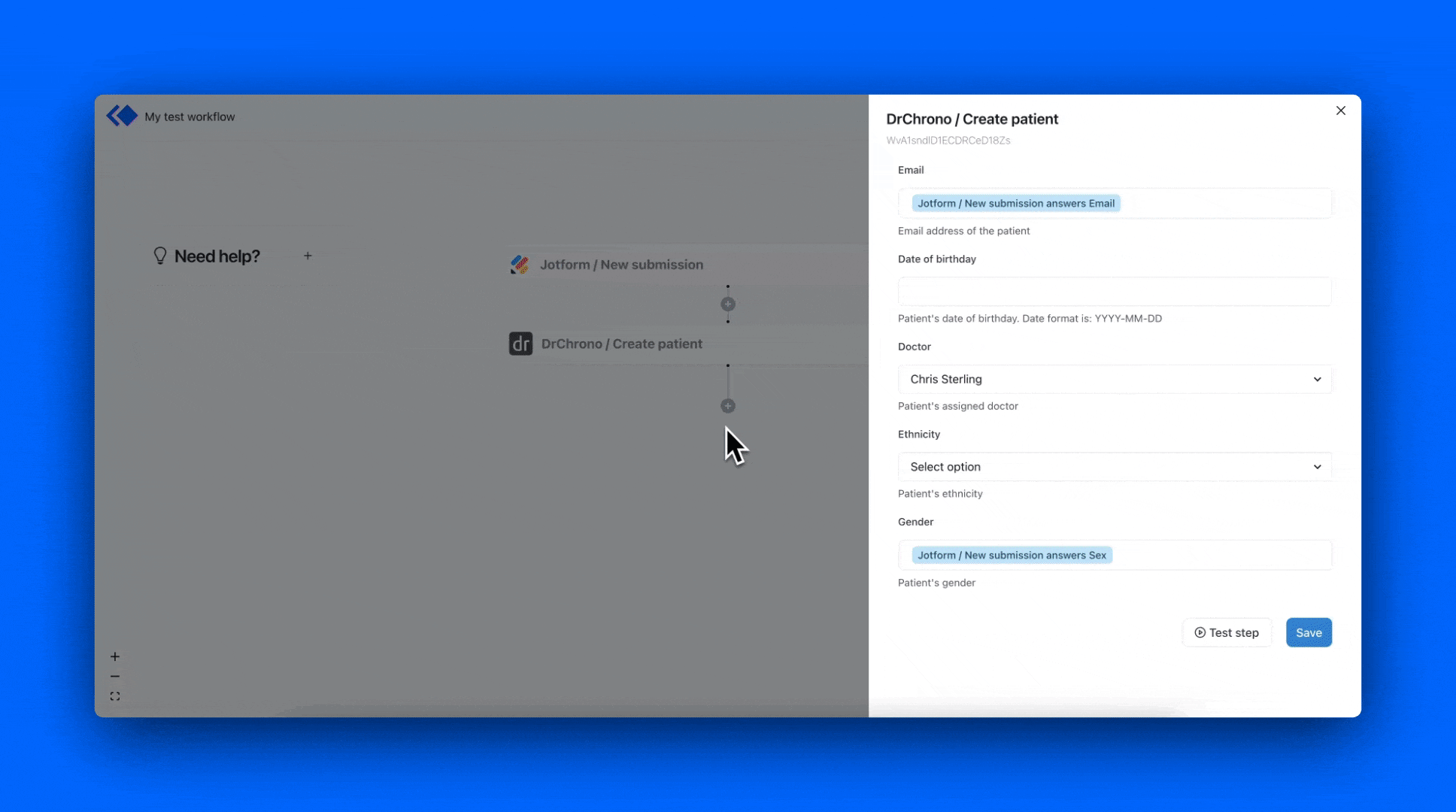
Task: Zoom out the workflow canvas
Action: click(x=115, y=677)
